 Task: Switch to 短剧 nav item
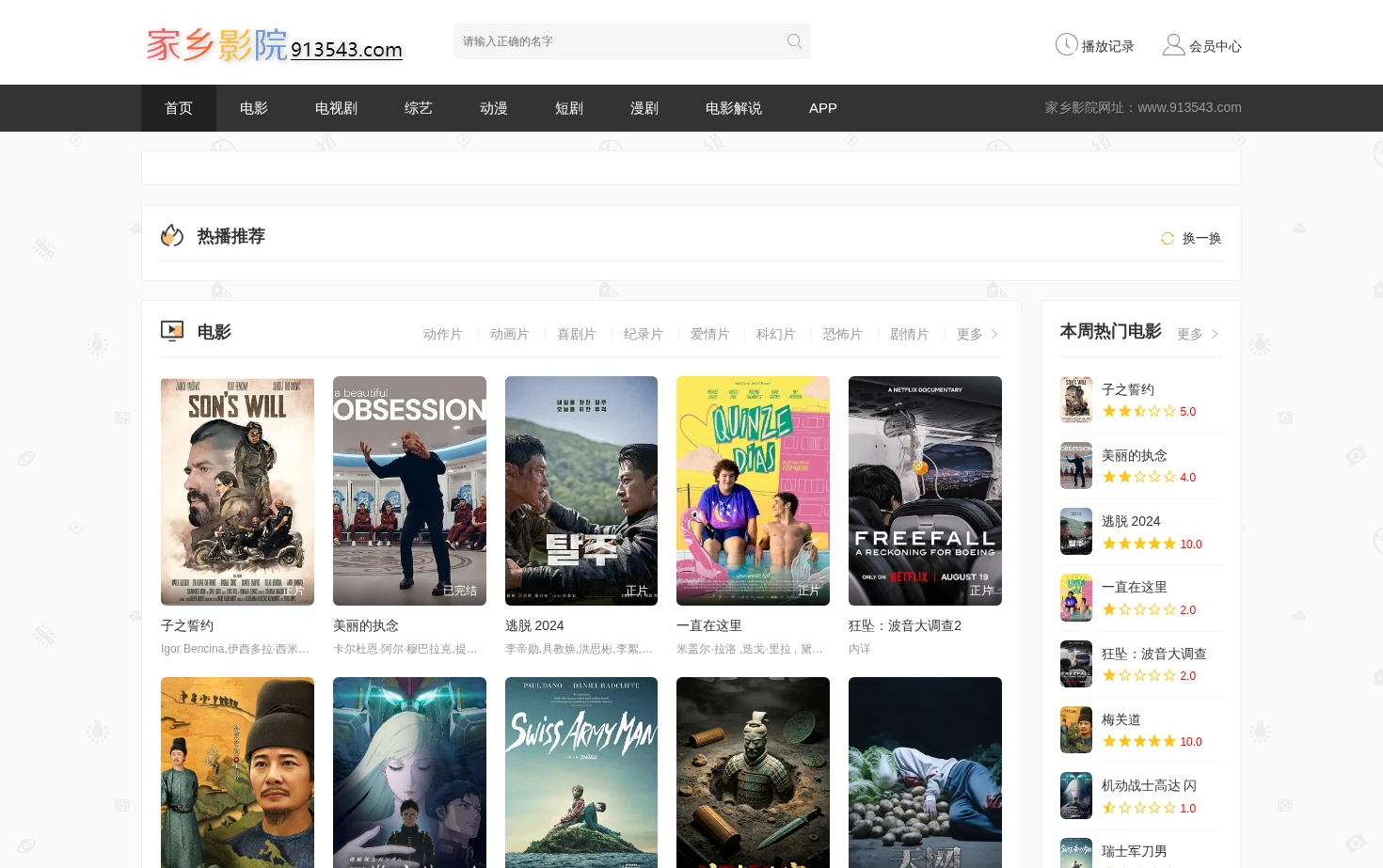point(569,108)
